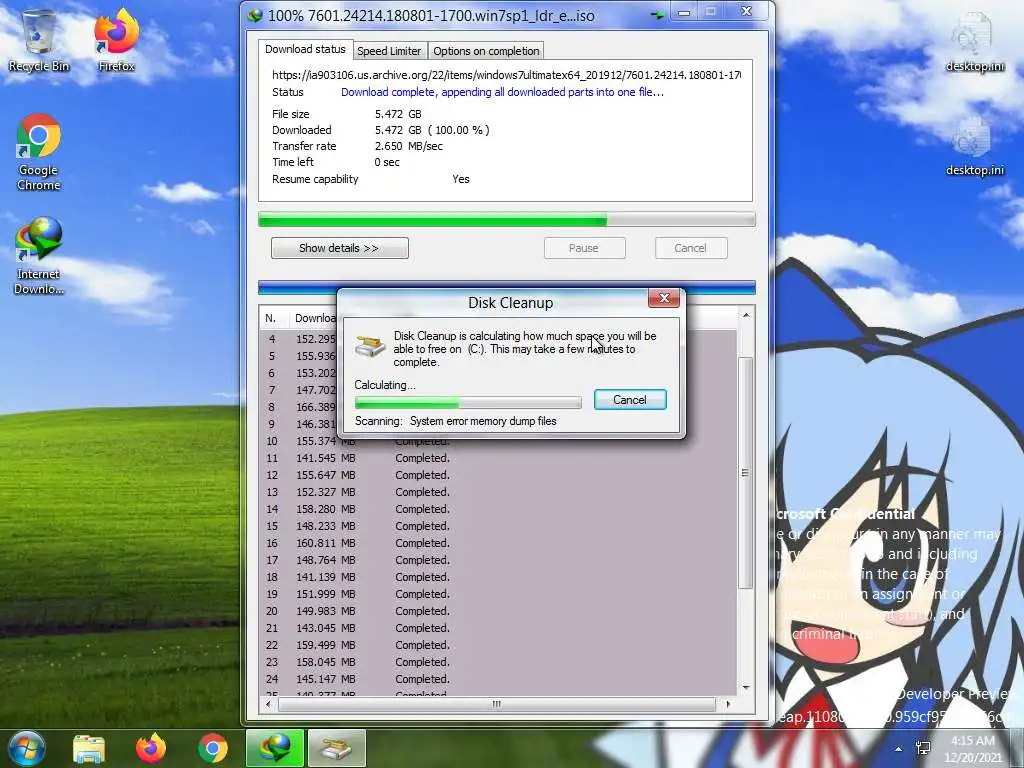Select part row 14 with 158.280 MB

pos(498,509)
